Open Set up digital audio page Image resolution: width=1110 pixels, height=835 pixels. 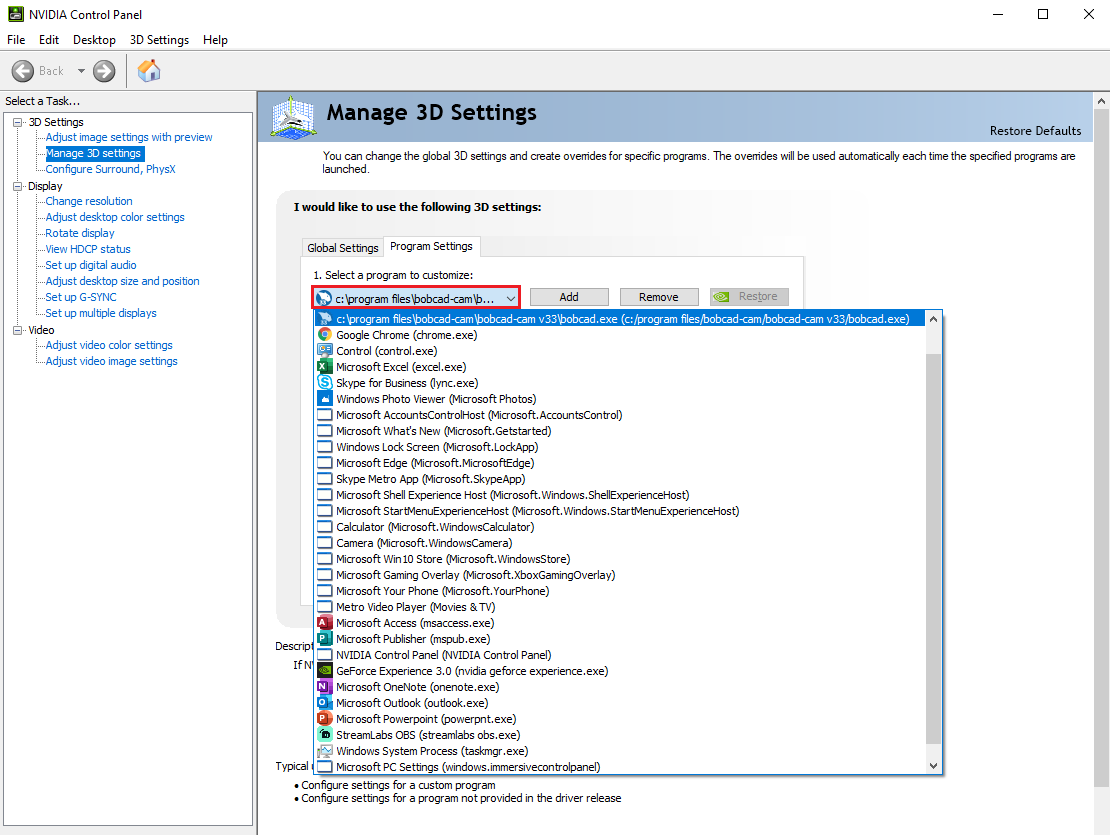(91, 265)
